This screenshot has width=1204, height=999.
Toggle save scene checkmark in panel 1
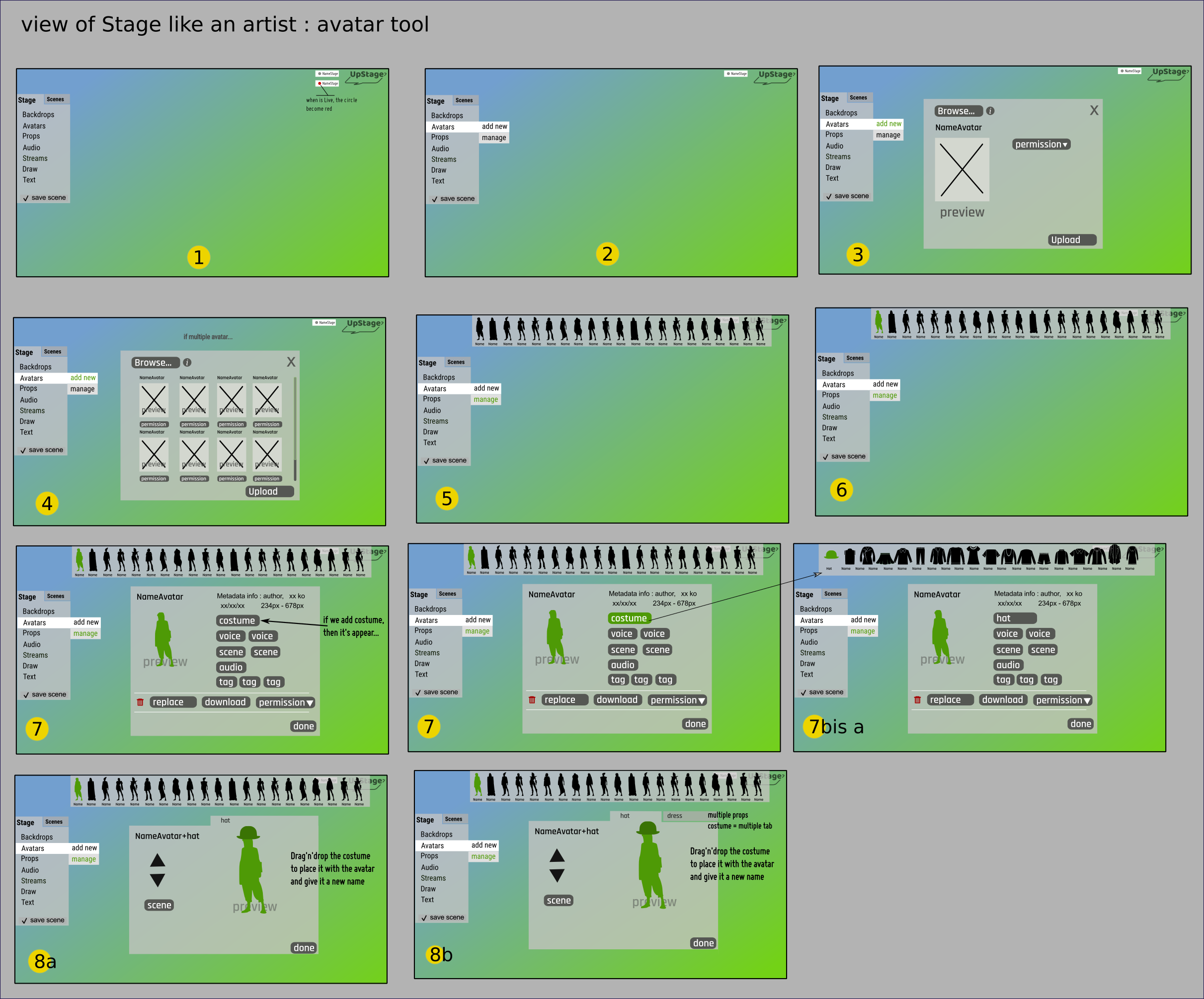tap(26, 198)
